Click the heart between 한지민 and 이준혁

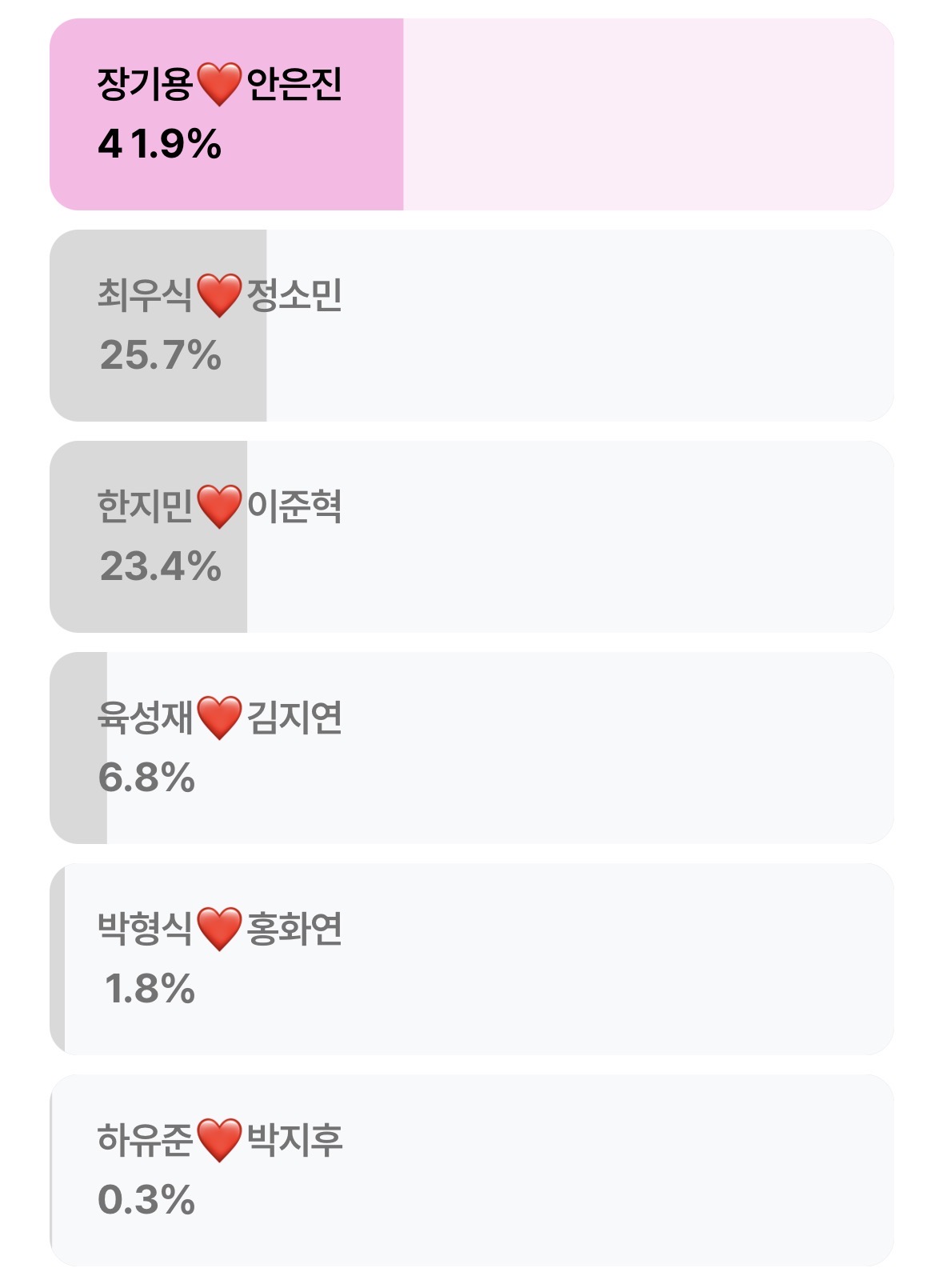pyautogui.click(x=218, y=506)
